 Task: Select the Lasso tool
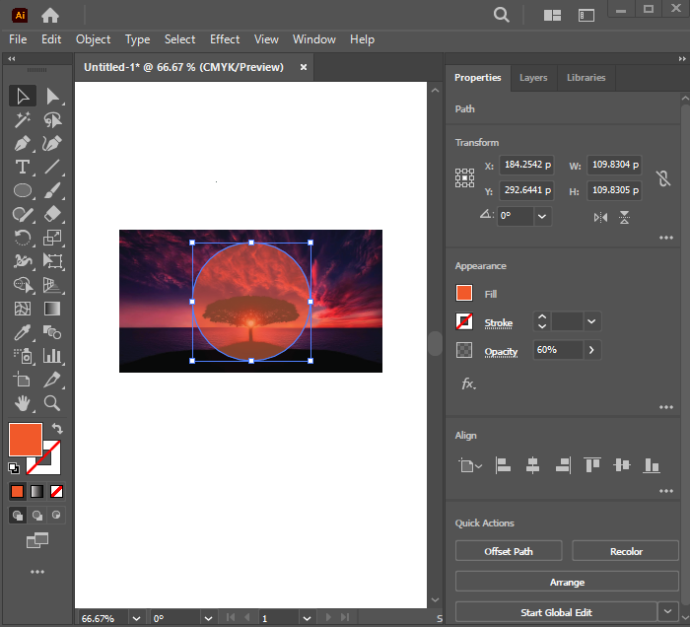pos(52,120)
